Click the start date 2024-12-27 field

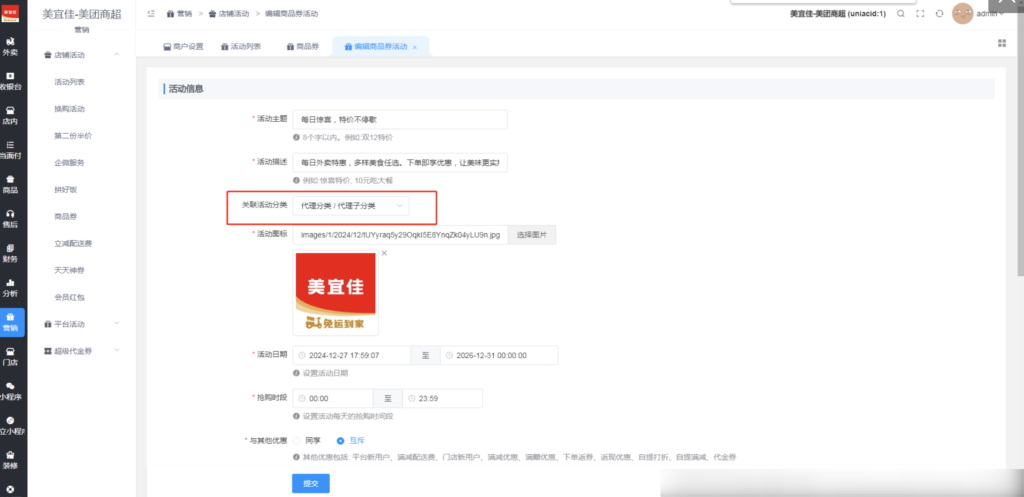[351, 355]
